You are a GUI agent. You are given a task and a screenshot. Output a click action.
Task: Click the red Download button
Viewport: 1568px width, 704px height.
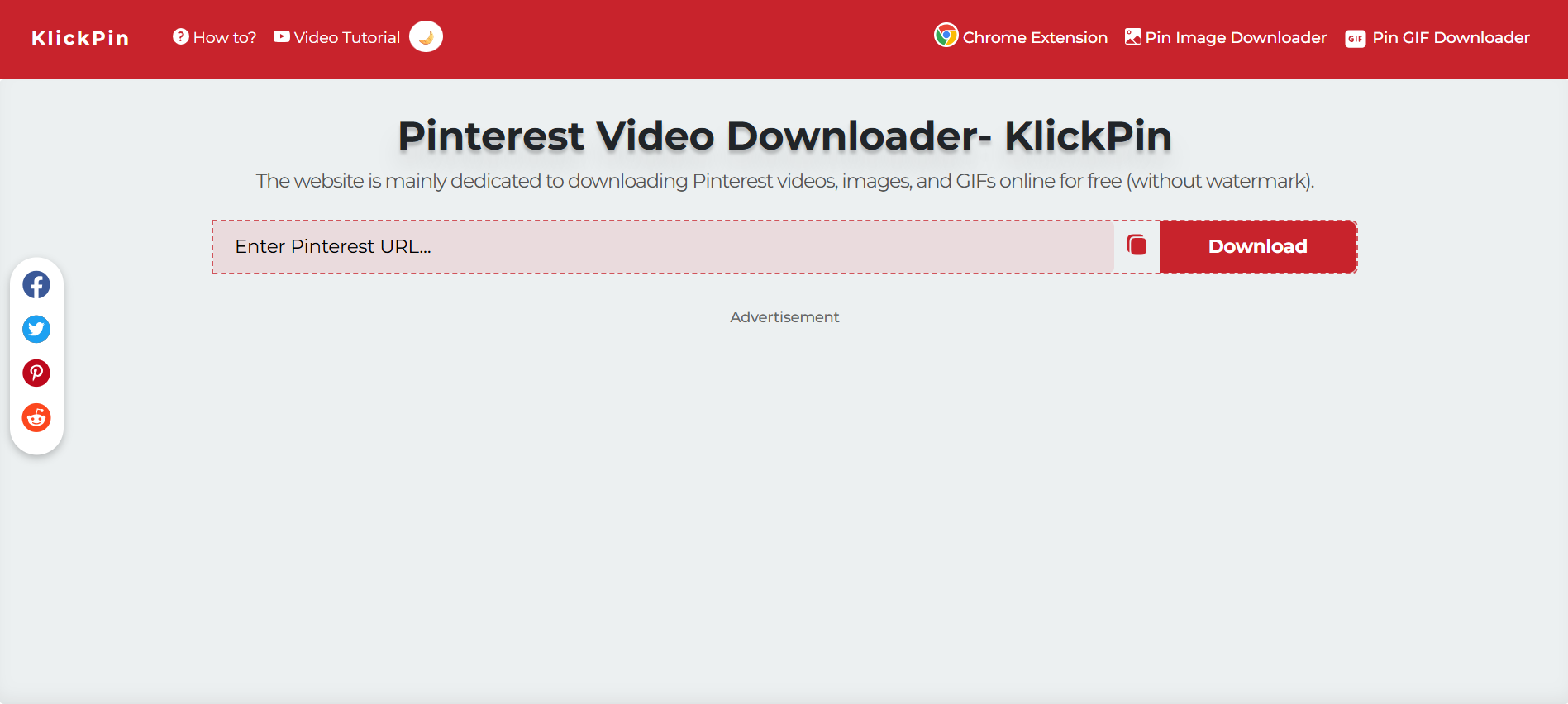(1257, 246)
